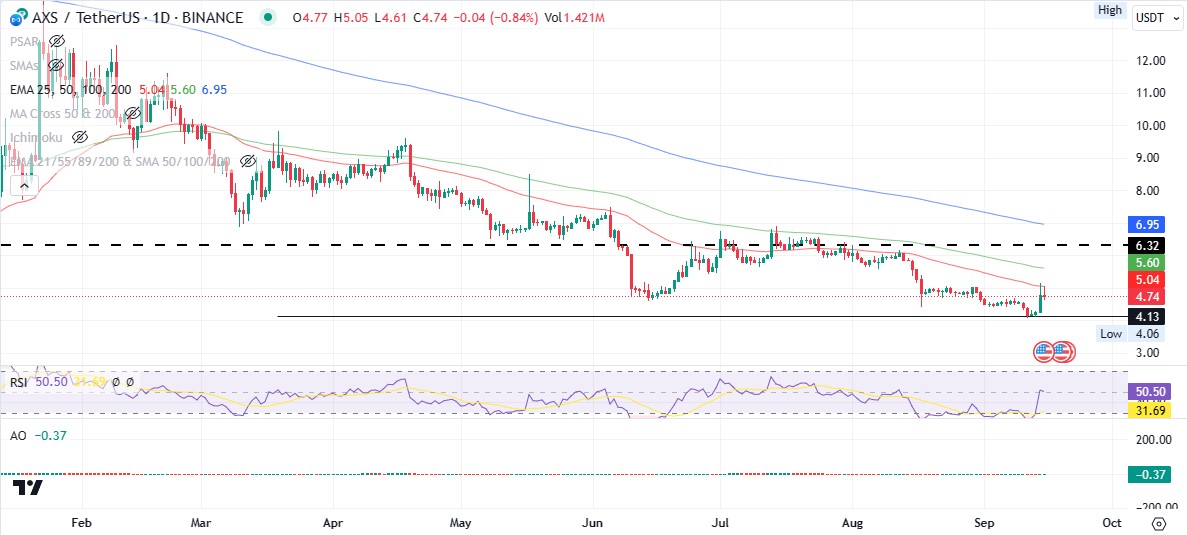Unhide the EMA 21/55/89/200 & SMA indicator
The height and width of the screenshot is (535, 1187).
click(247, 162)
